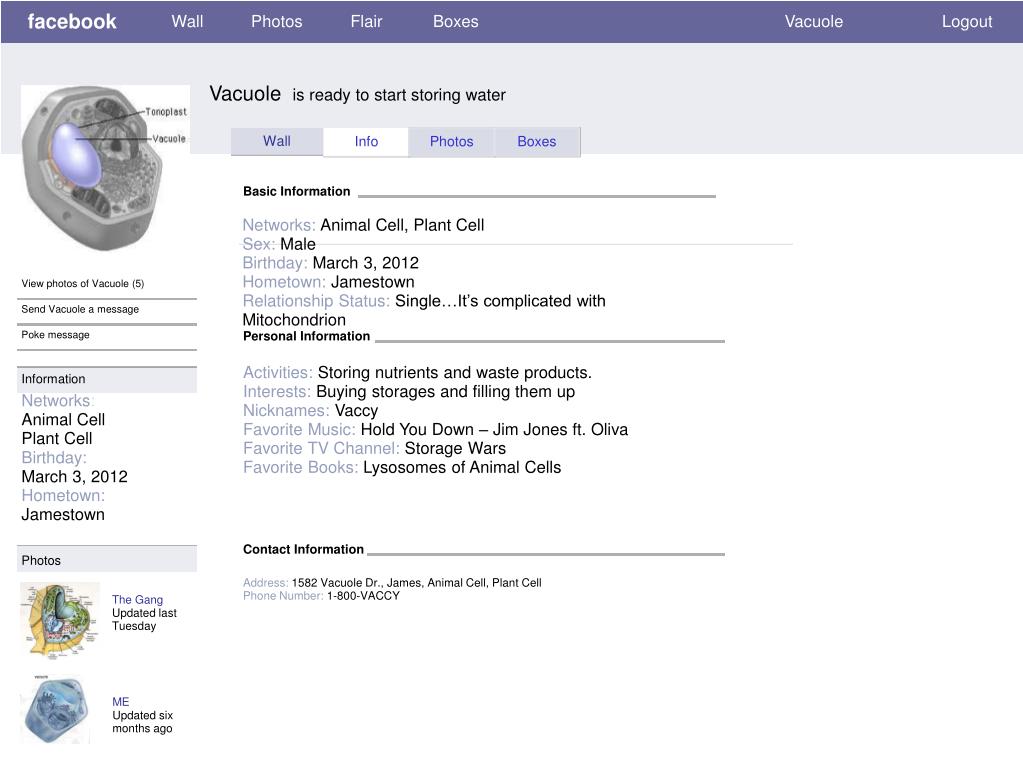Click 'Mitochondrion' in relationship status
The height and width of the screenshot is (767, 1023).
(x=294, y=320)
